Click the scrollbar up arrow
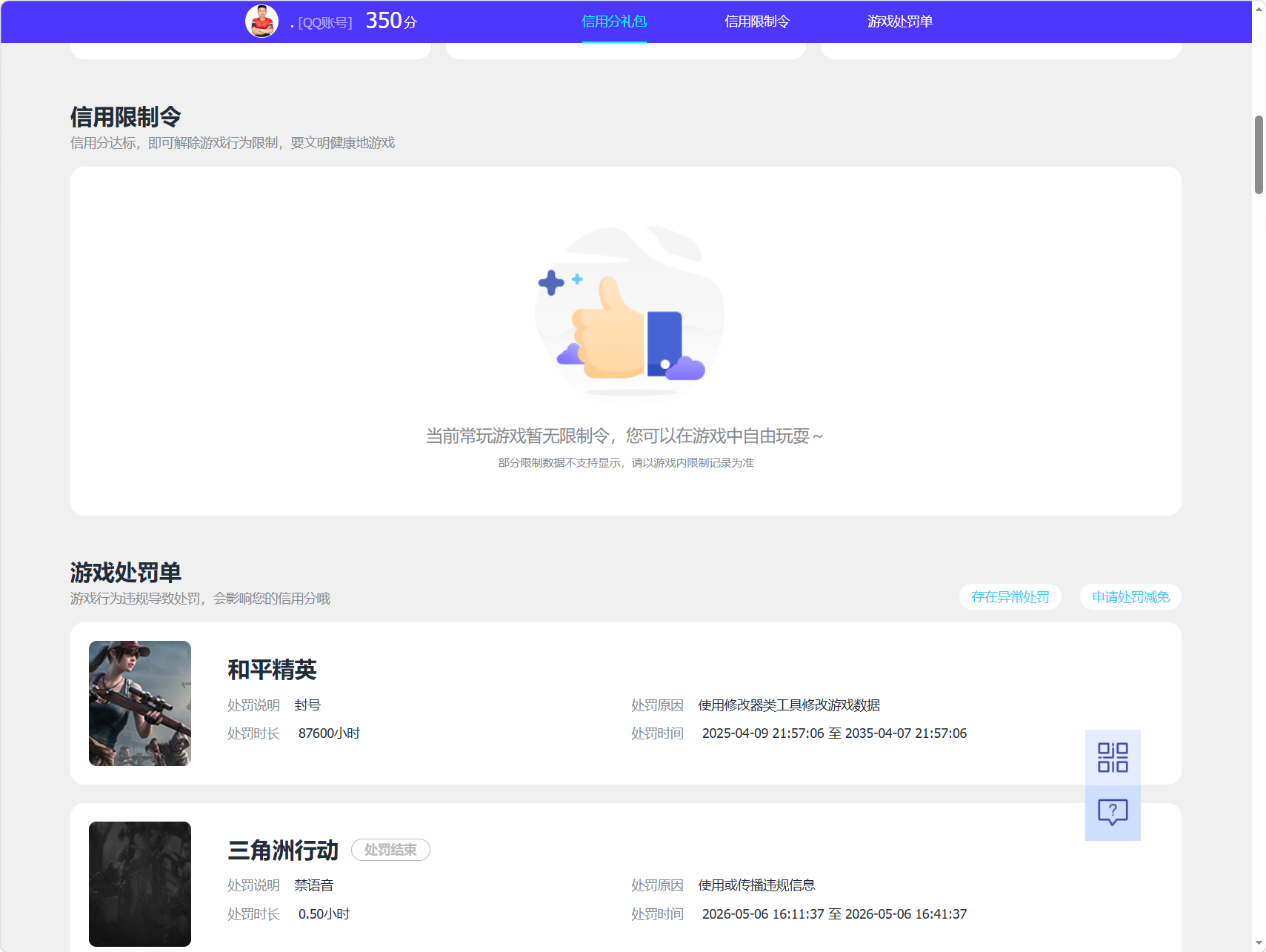Screen dimensions: 1266x952 (x=1259, y=8)
